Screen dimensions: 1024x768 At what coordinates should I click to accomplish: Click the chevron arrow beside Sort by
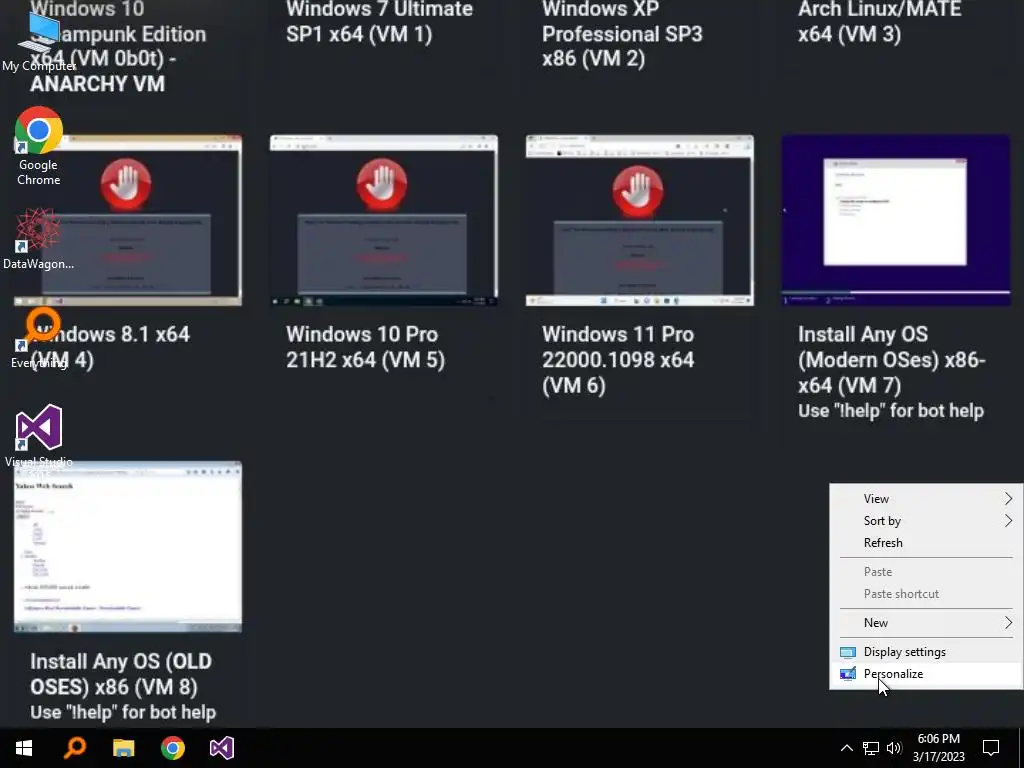pos(1008,520)
